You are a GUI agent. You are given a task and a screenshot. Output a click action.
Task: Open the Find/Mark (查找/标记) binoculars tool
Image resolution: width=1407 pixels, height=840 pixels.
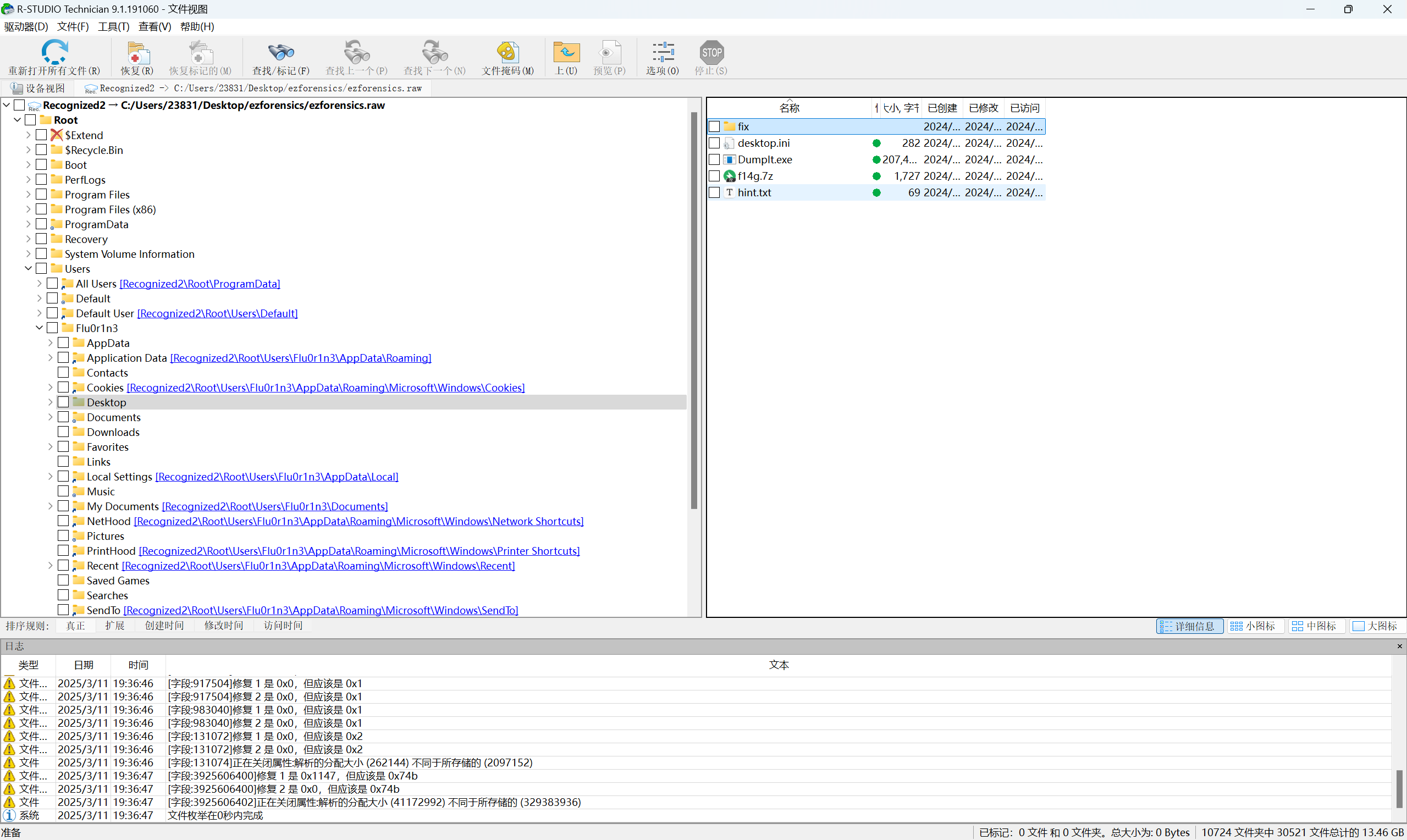click(x=281, y=52)
